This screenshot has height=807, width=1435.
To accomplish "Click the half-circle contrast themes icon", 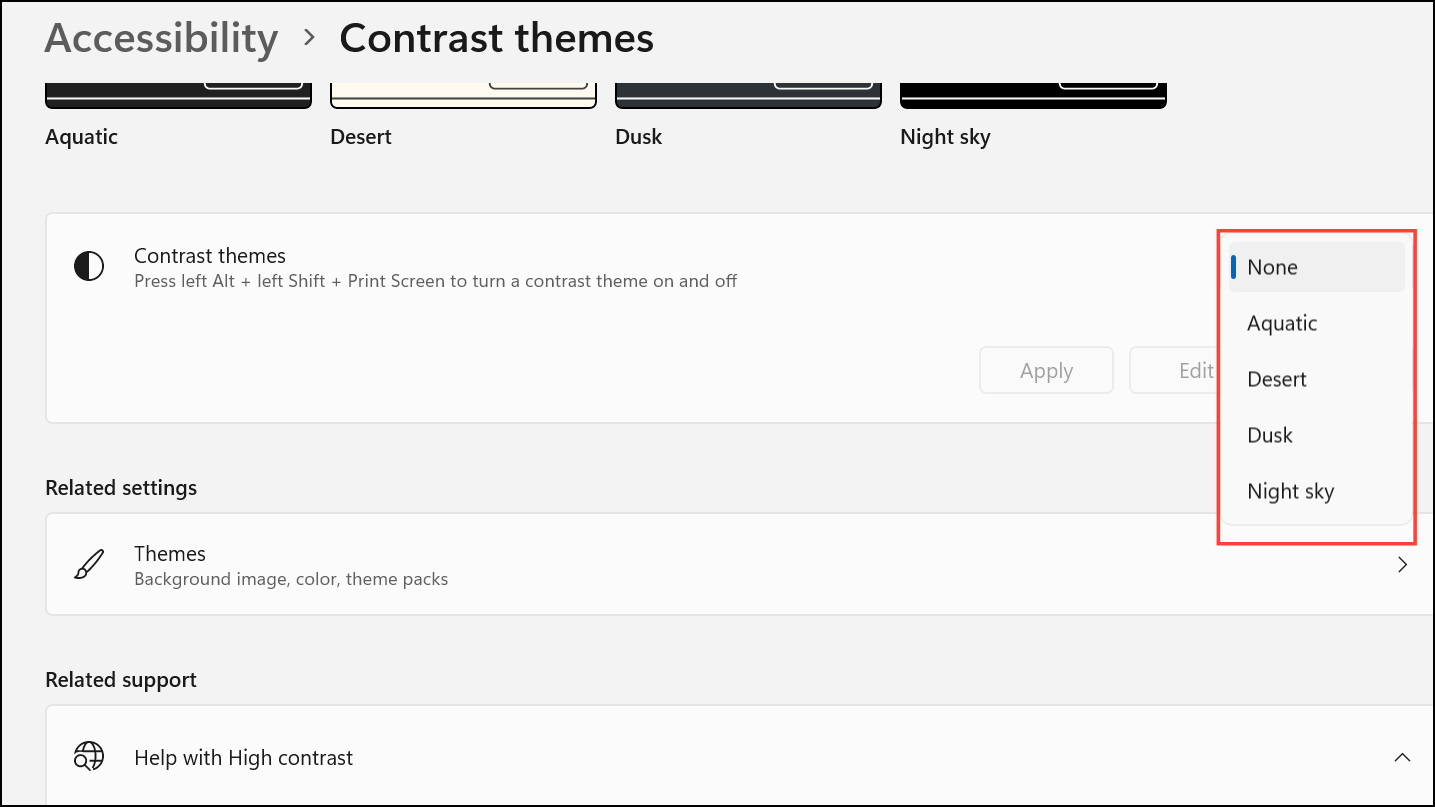I will tap(89, 267).
